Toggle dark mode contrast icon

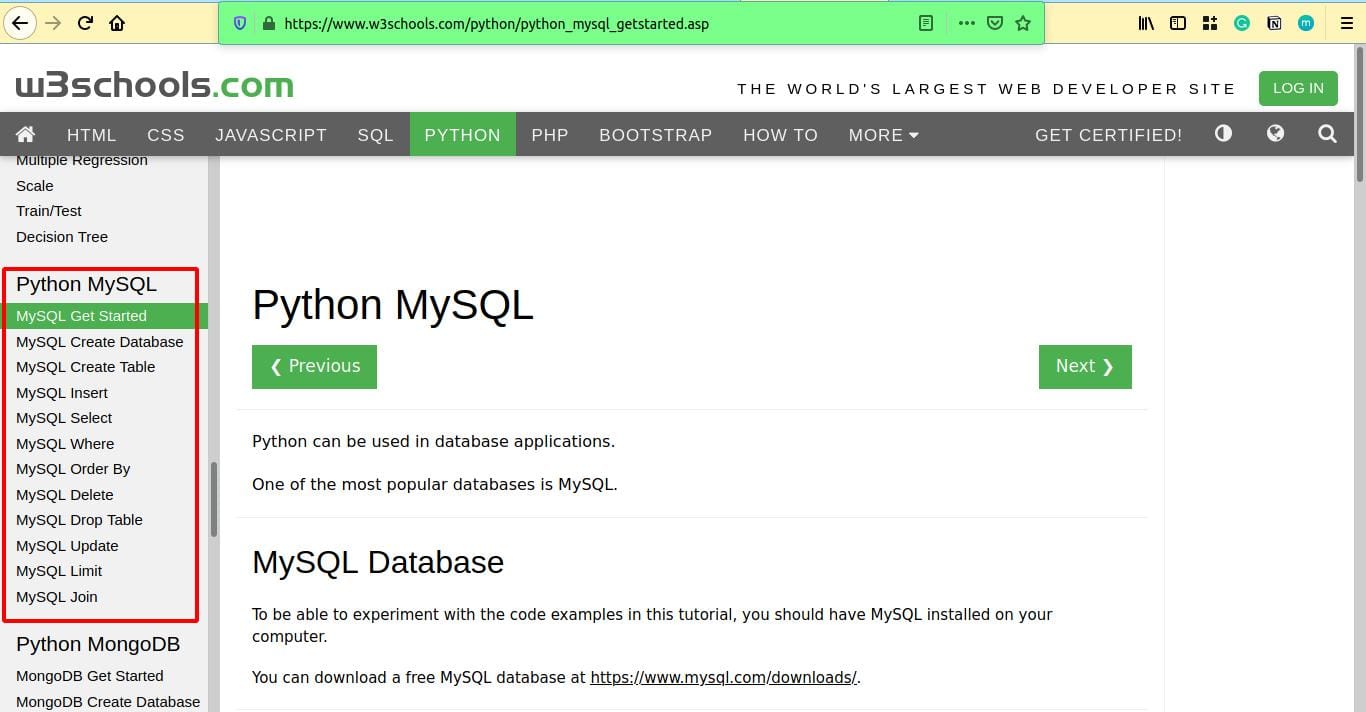[1223, 133]
